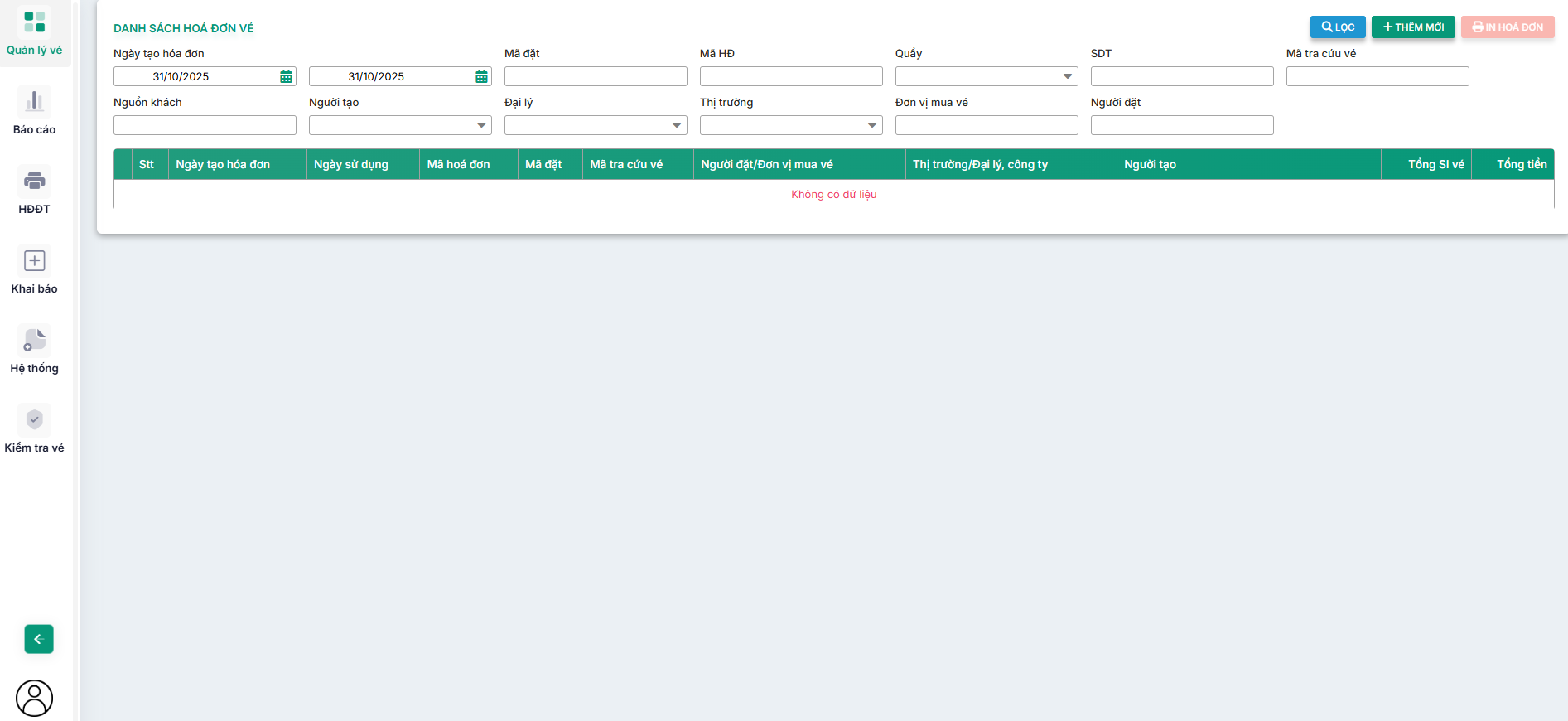Viewport: 1568px width, 721px height.
Task: Open the start date calendar picker icon
Action: pyautogui.click(x=286, y=77)
